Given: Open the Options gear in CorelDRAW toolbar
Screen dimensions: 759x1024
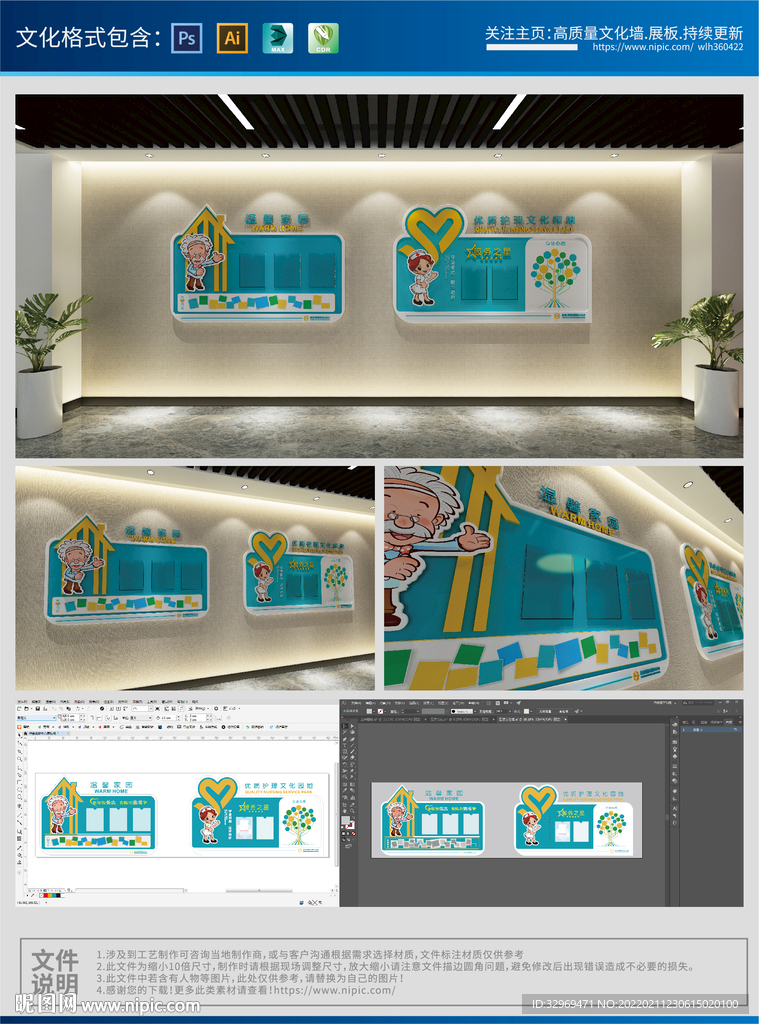Looking at the screenshot, I should pos(216,709).
